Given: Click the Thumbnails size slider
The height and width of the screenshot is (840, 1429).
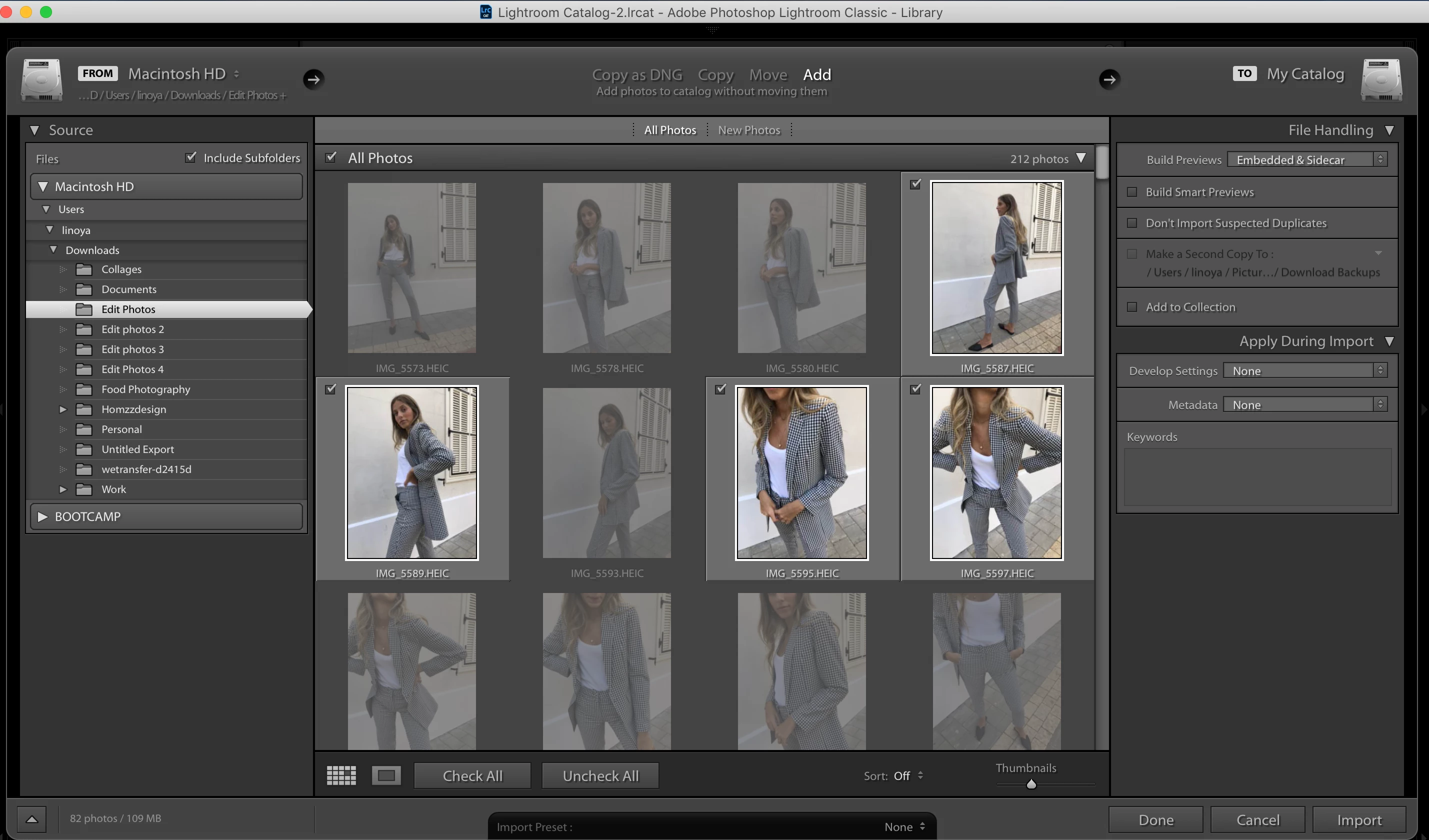Looking at the screenshot, I should (x=1031, y=784).
